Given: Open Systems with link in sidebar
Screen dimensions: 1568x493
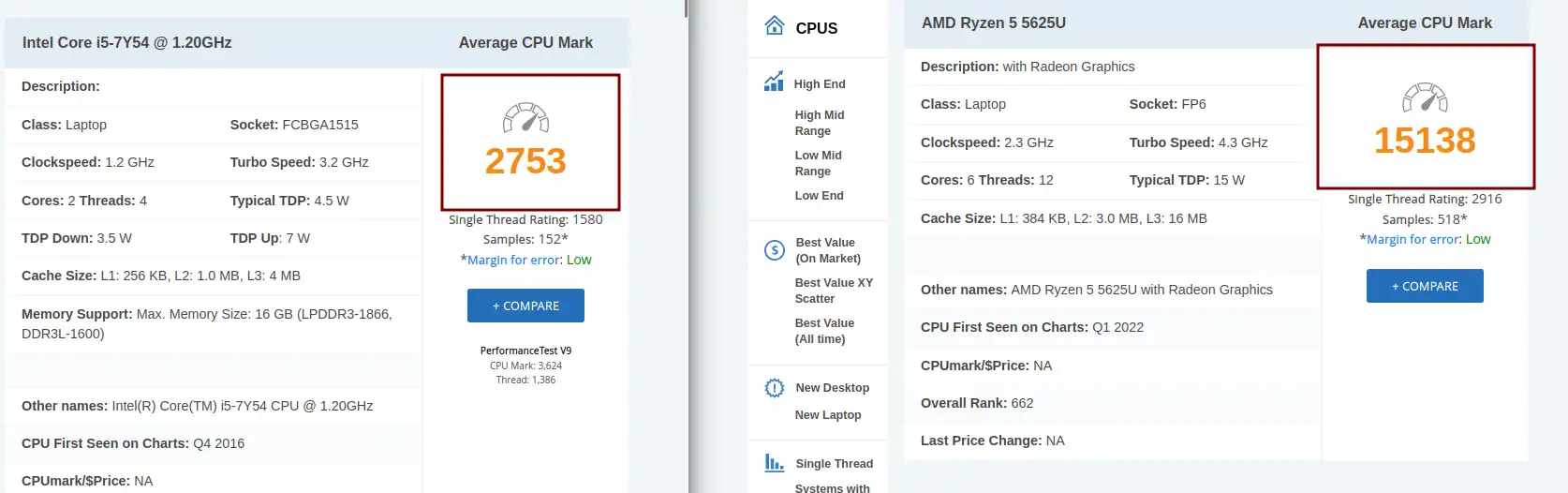Looking at the screenshot, I should (833, 487).
